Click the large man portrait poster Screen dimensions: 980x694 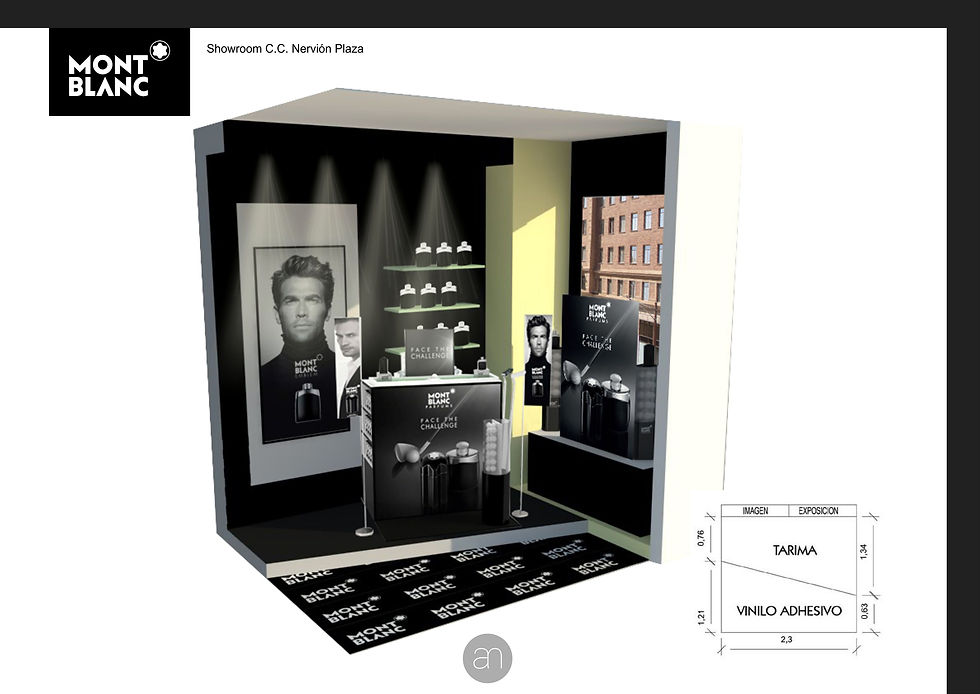coord(301,343)
